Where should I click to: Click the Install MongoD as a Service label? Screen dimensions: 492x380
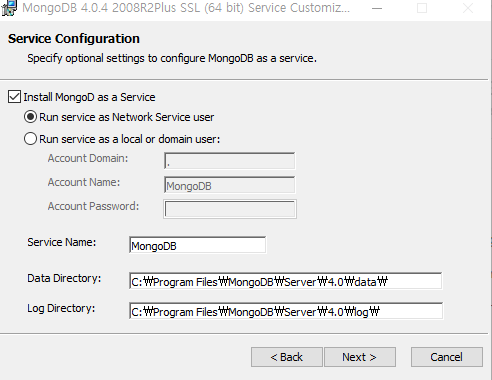click(89, 97)
